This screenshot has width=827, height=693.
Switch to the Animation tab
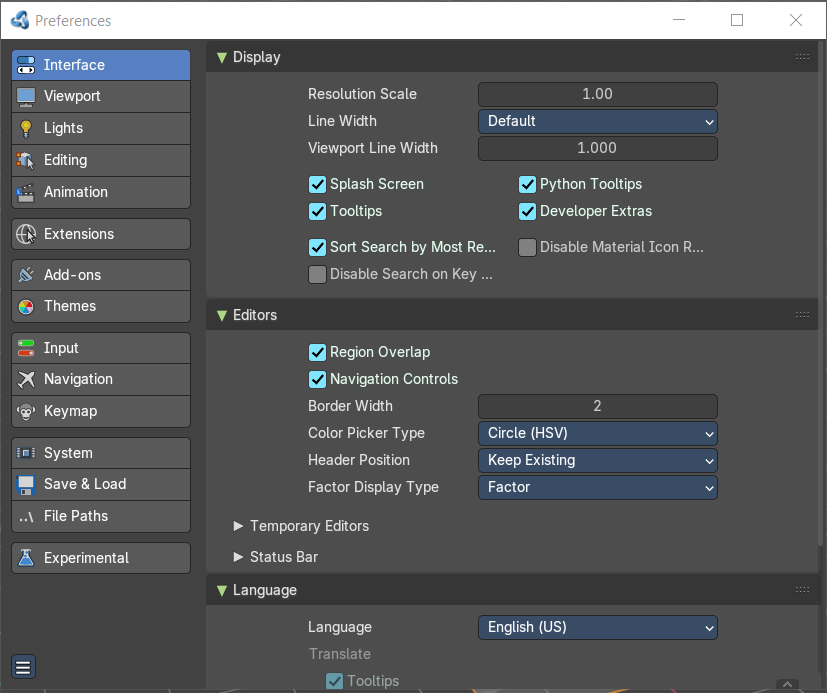[x=101, y=192]
